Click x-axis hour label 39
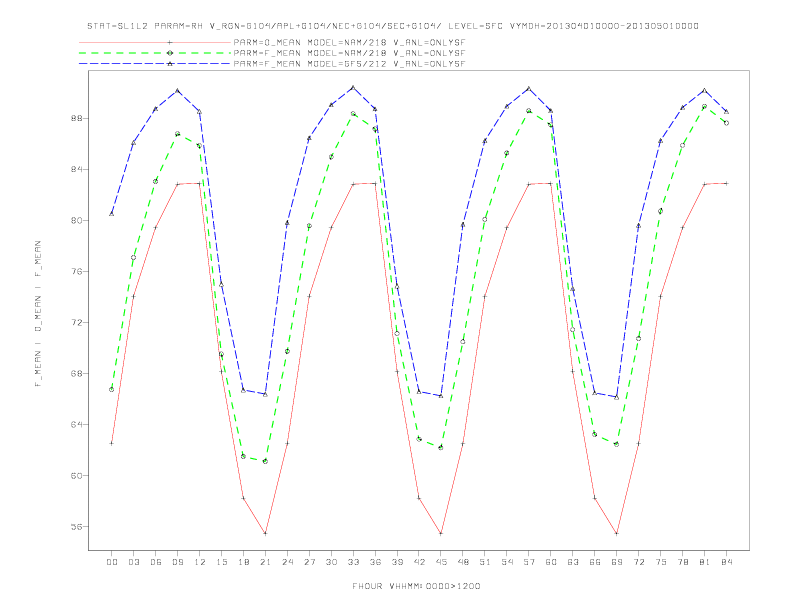 [397, 562]
